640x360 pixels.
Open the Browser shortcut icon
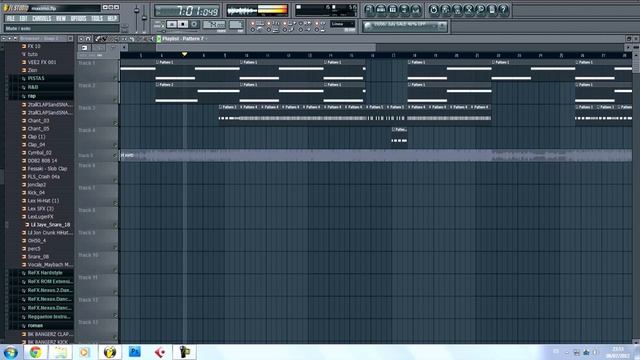tap(404, 9)
